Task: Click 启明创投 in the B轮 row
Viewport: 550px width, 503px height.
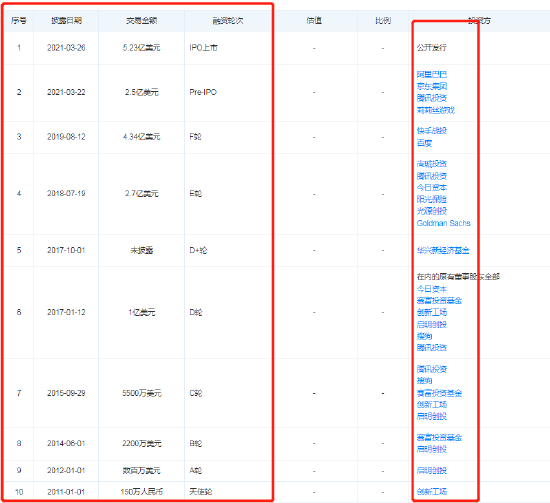Action: point(431,449)
